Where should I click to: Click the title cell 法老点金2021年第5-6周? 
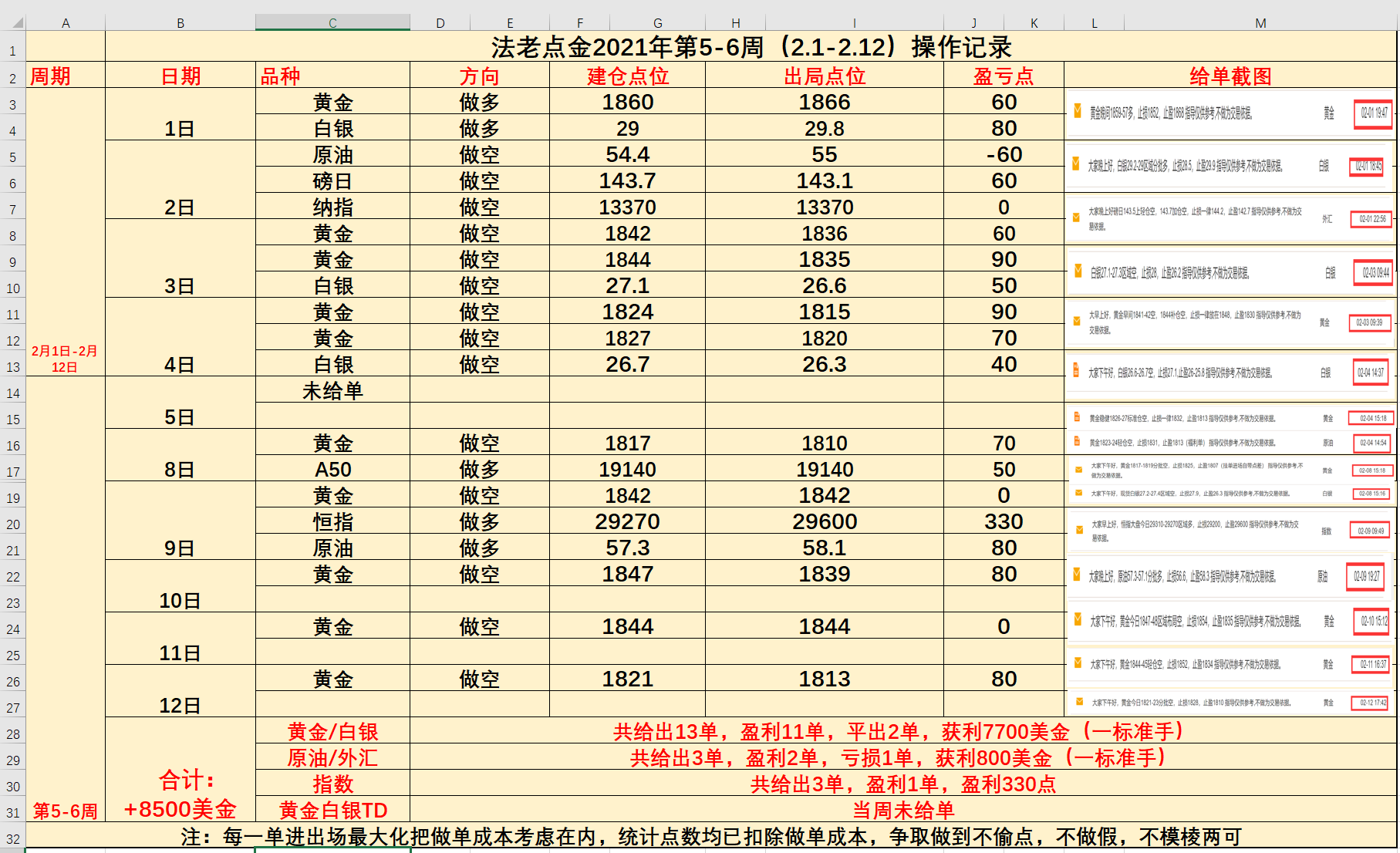pos(751,47)
